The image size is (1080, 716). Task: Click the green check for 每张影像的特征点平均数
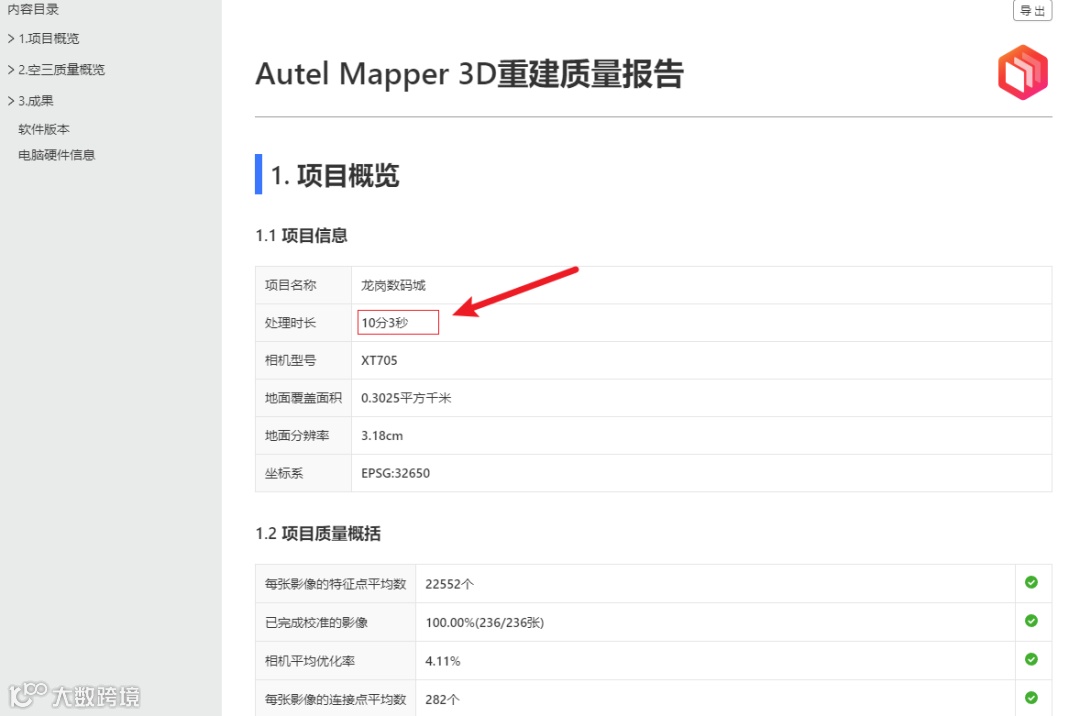pyautogui.click(x=1031, y=582)
